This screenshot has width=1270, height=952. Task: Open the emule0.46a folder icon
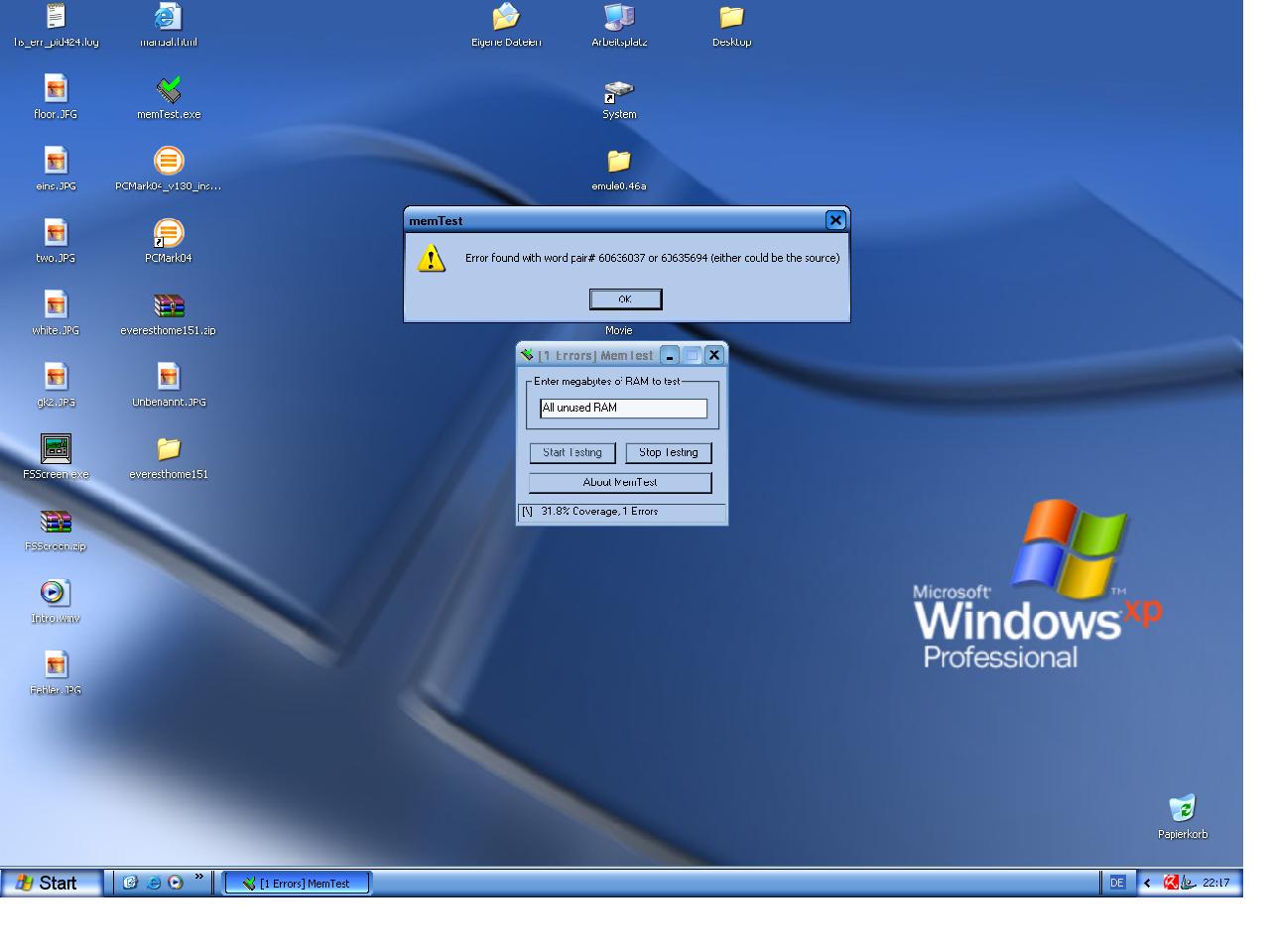click(x=619, y=161)
